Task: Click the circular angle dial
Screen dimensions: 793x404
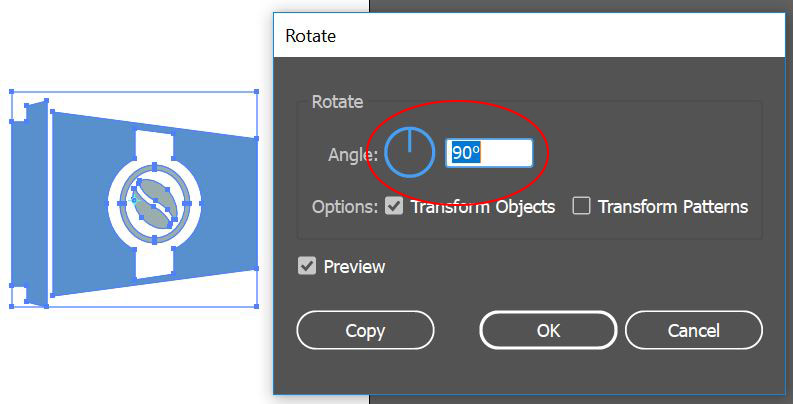Action: [x=409, y=153]
